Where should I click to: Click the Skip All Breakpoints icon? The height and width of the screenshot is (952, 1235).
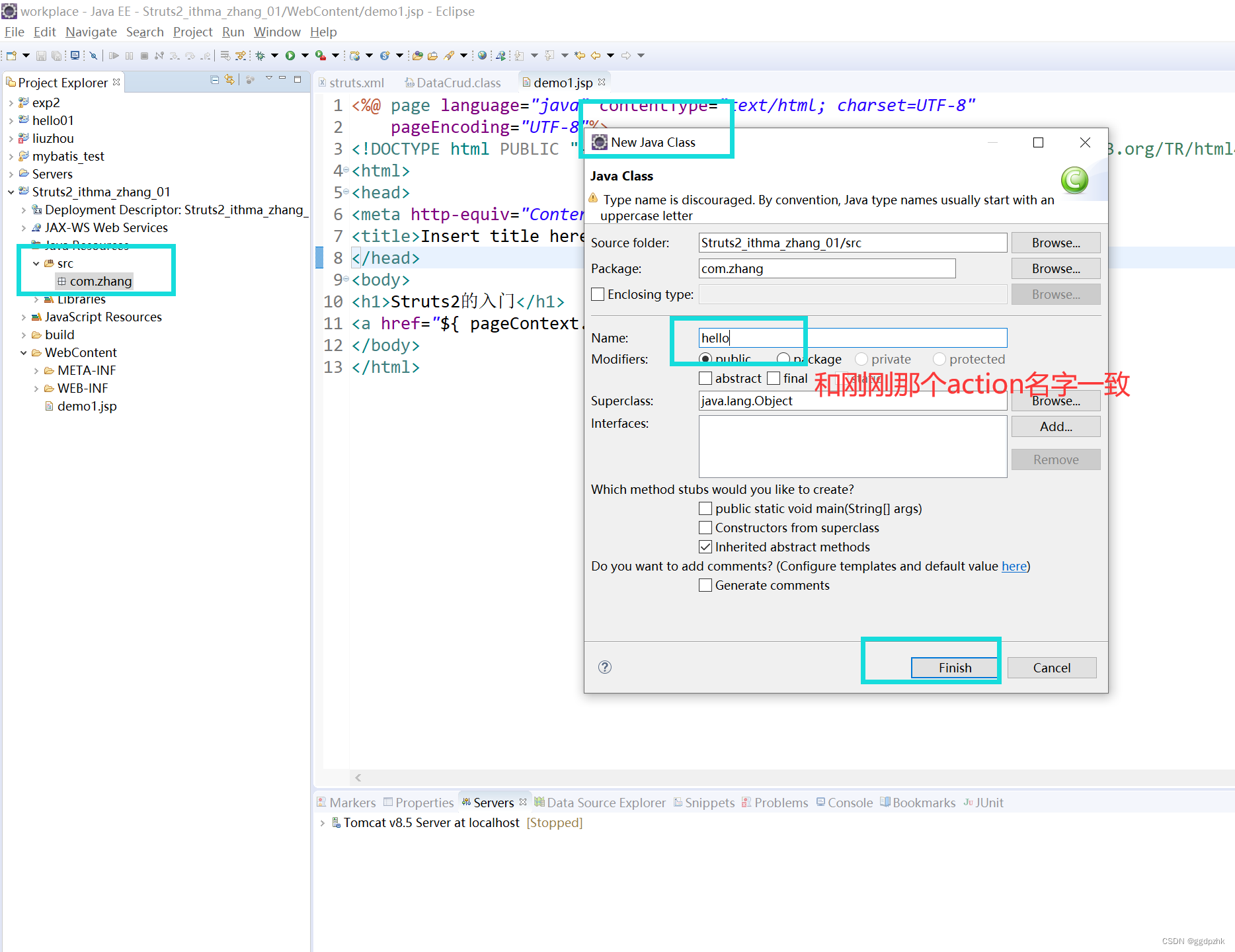coord(93,56)
